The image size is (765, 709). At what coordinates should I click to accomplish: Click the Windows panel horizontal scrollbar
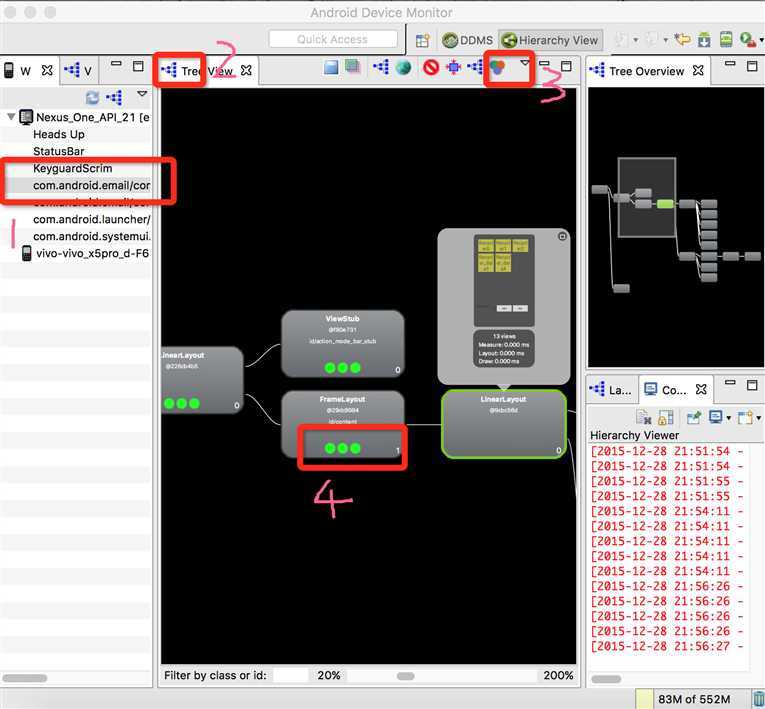tap(25, 678)
